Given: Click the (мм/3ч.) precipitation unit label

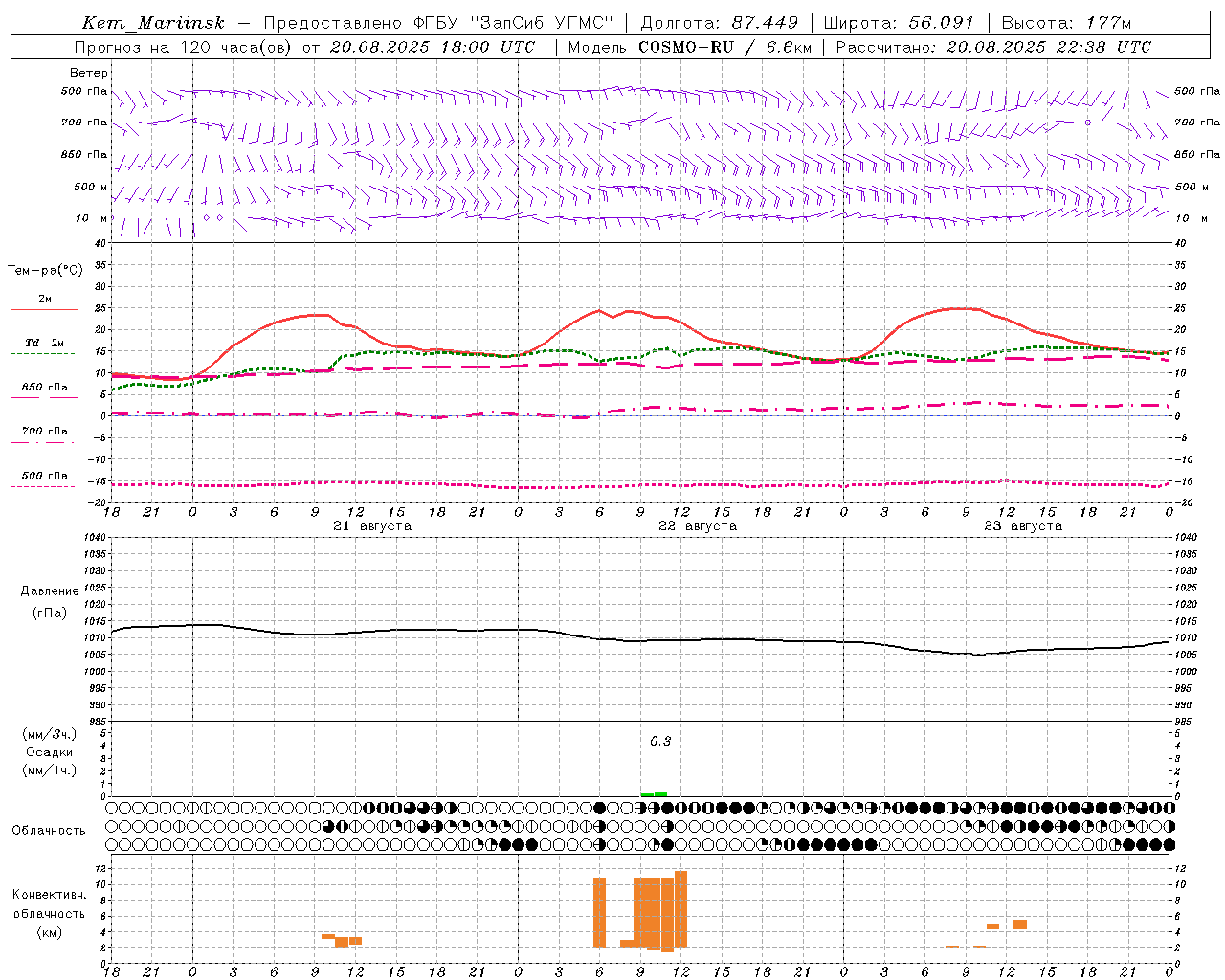Looking at the screenshot, I should point(50,734).
